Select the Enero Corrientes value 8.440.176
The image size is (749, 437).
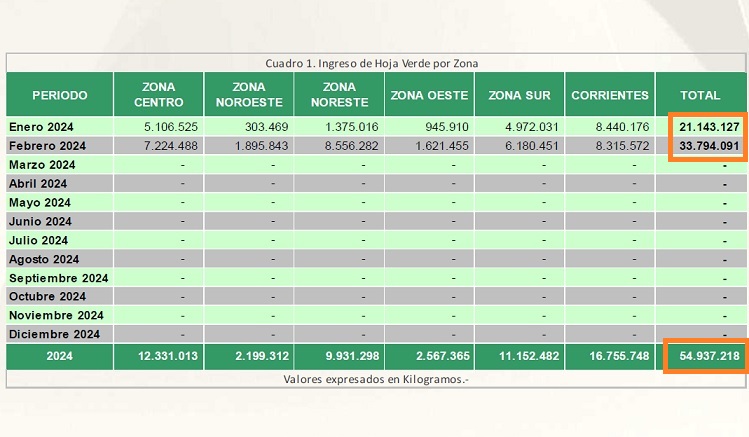621,127
